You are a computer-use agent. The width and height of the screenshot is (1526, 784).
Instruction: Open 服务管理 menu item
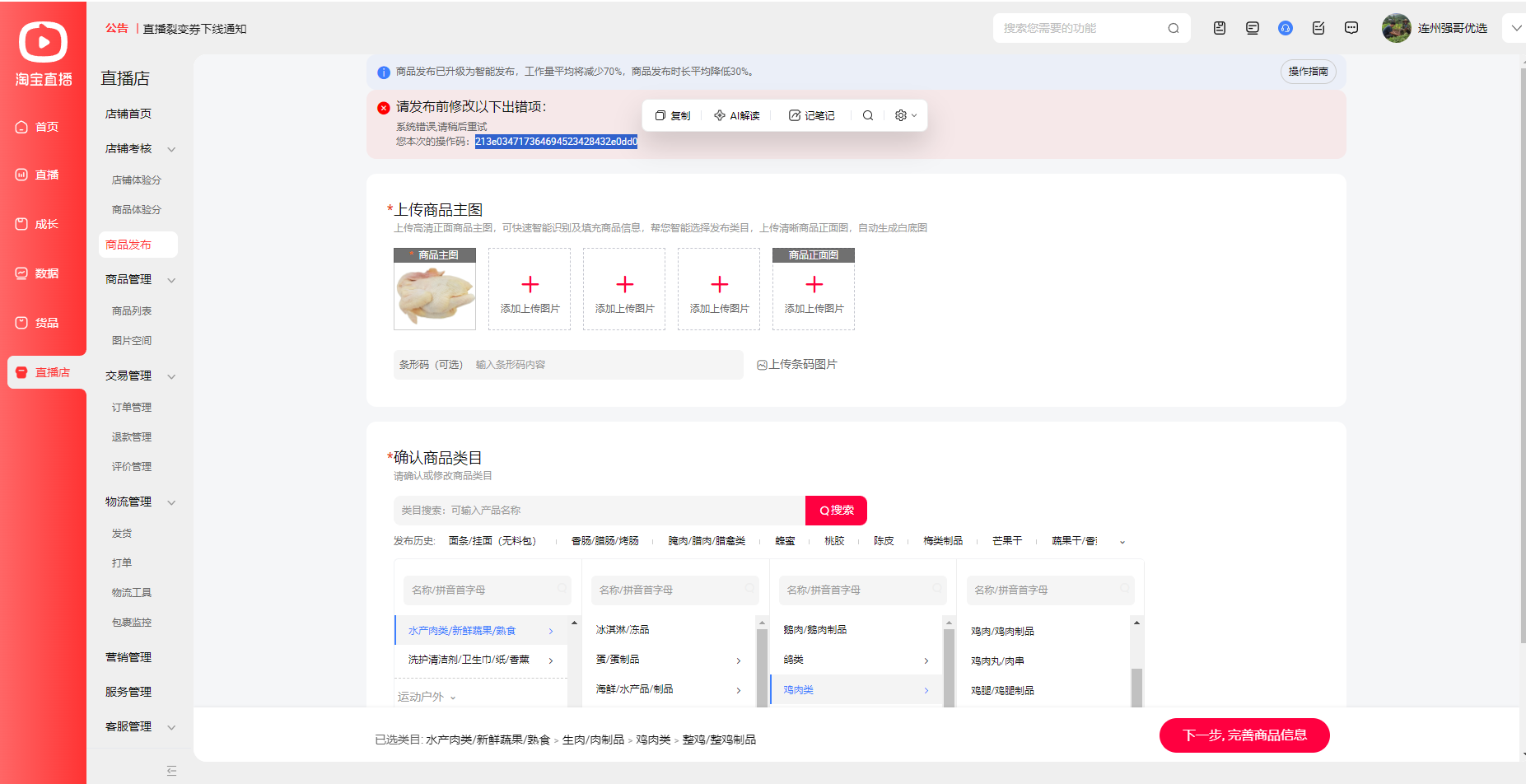[128, 692]
